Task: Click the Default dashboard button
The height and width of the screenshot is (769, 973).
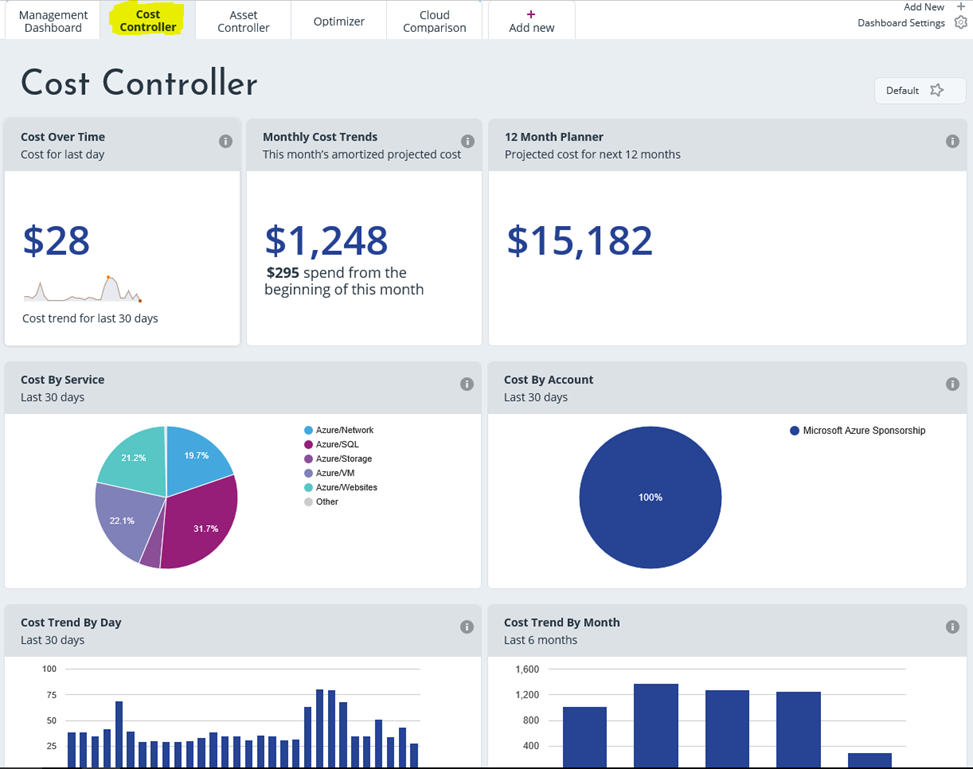Action: coord(920,91)
